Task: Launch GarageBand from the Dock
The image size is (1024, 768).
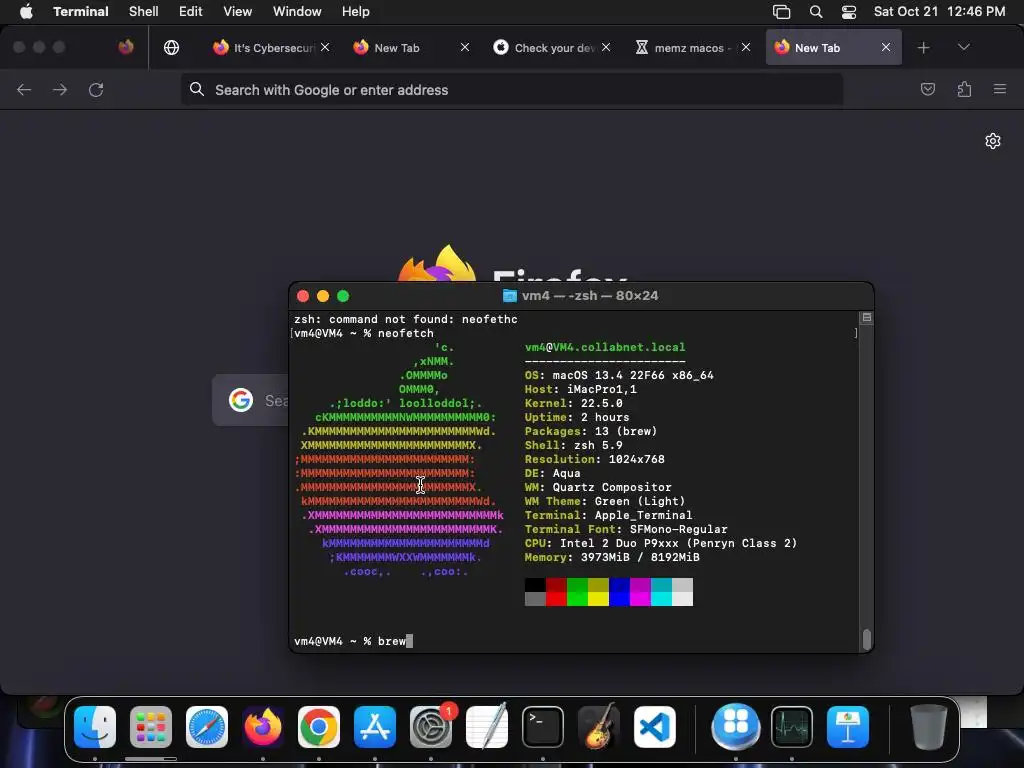Action: [x=599, y=727]
